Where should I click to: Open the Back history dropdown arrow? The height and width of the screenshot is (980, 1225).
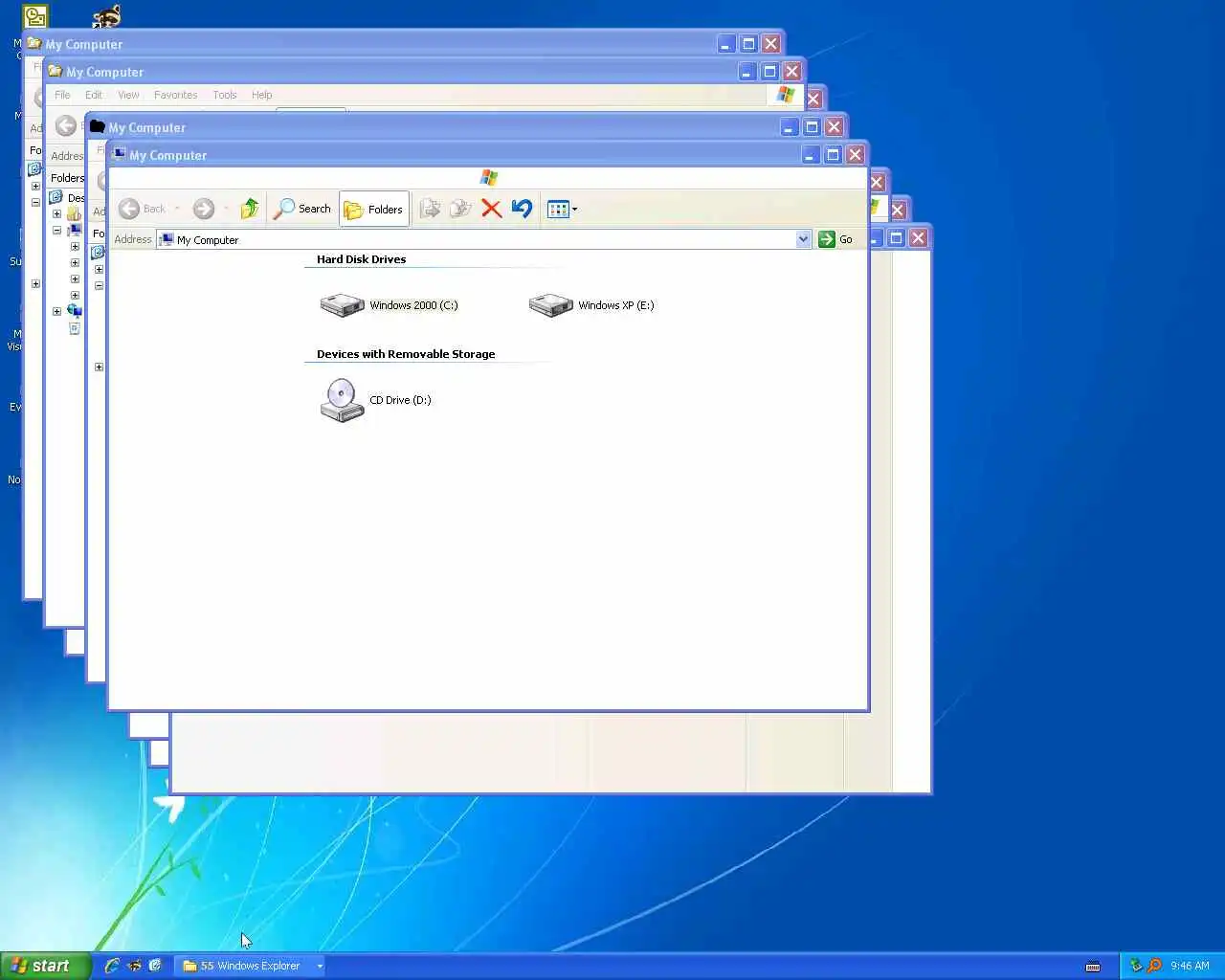tap(177, 209)
